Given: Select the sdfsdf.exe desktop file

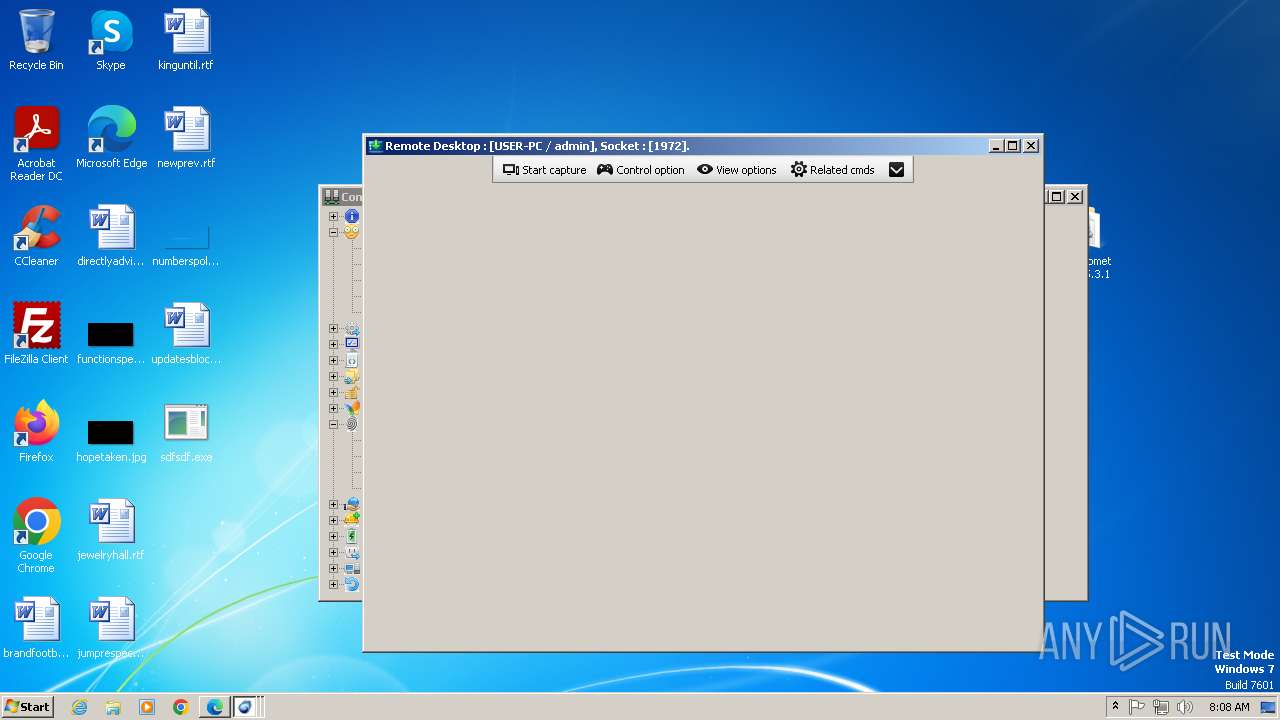Looking at the screenshot, I should pos(186,432).
